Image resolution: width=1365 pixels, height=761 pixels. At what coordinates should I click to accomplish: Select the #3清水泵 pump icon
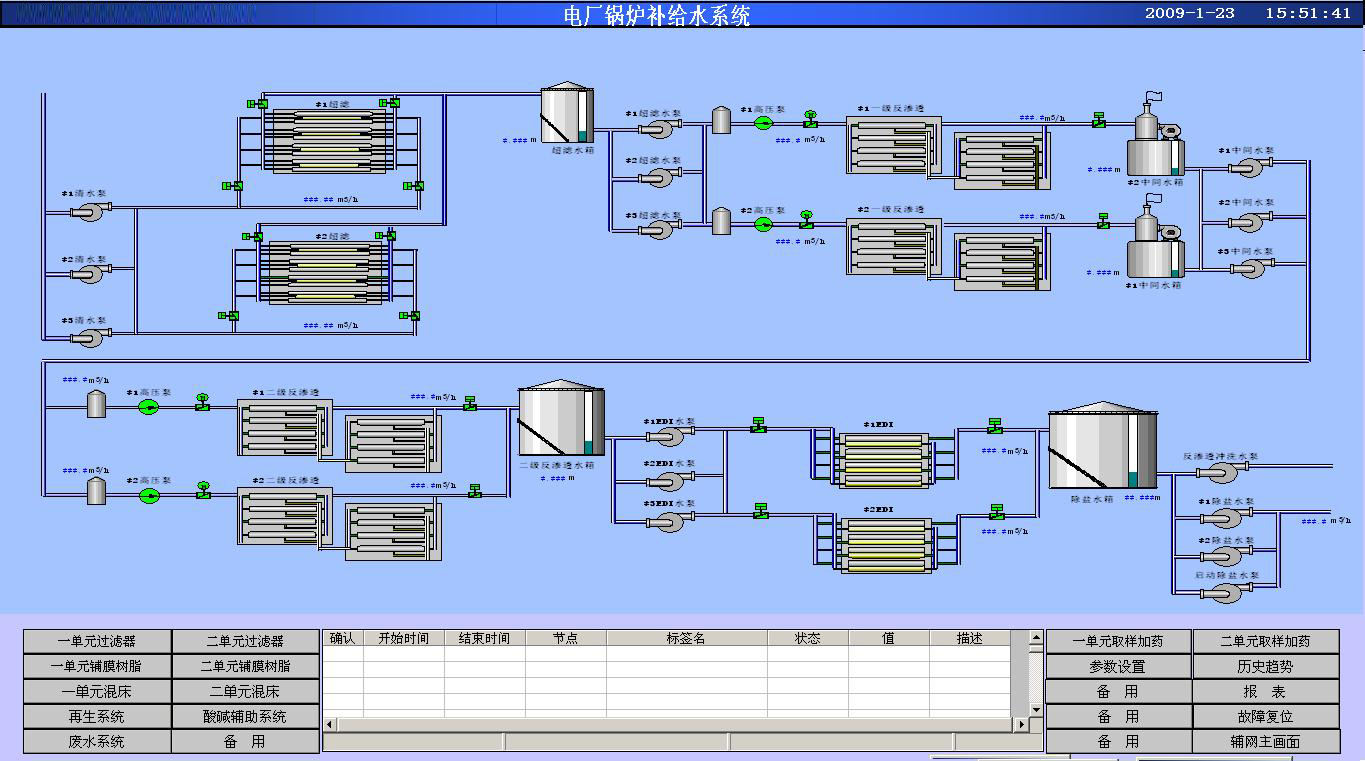(x=89, y=337)
